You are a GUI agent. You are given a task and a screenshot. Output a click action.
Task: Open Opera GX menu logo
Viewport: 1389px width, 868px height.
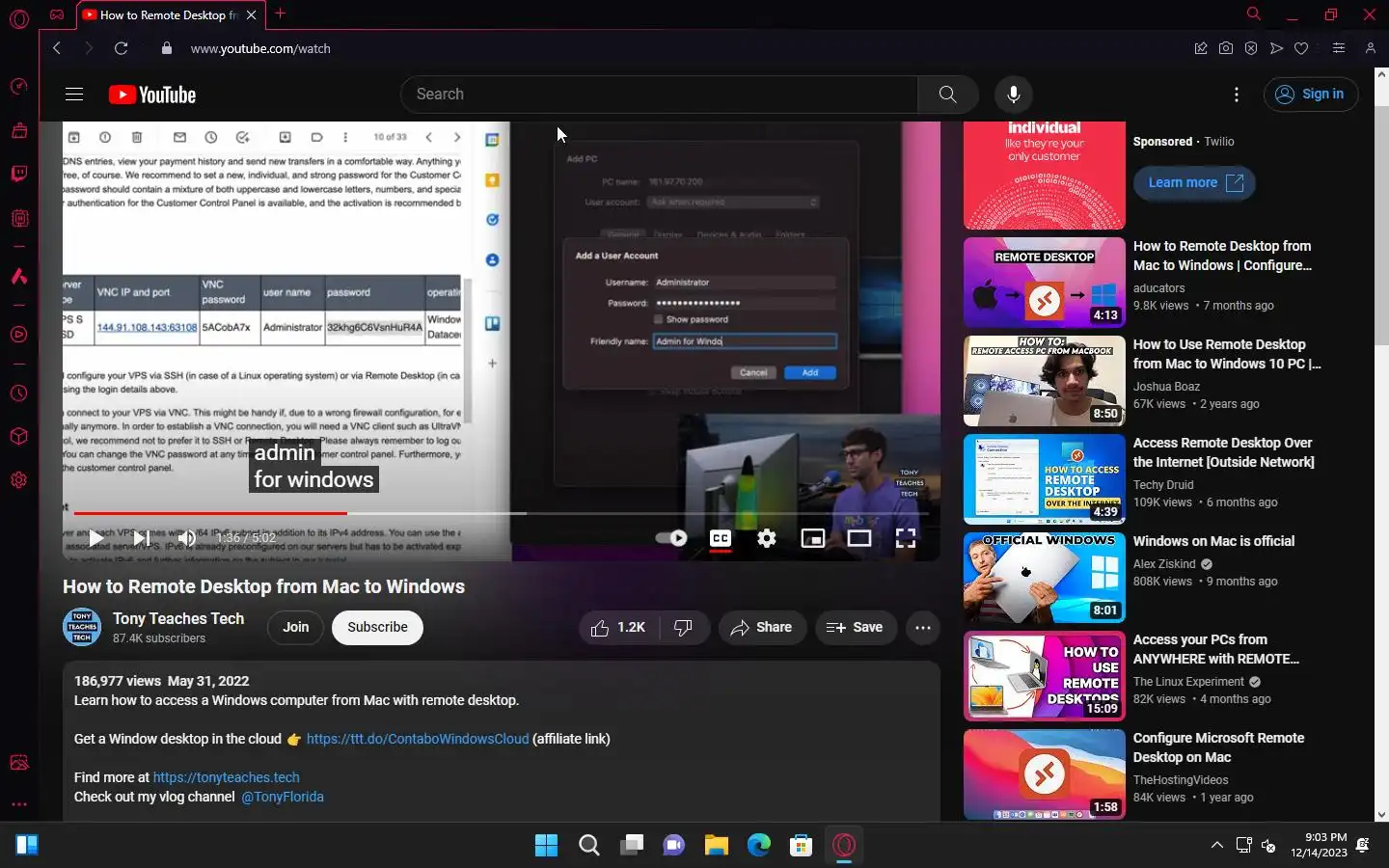click(19, 19)
